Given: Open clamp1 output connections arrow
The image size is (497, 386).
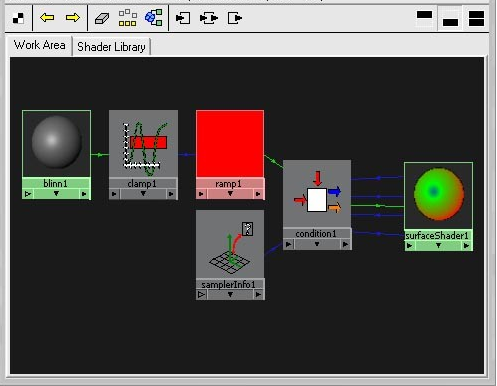Looking at the screenshot, I should [x=171, y=194].
